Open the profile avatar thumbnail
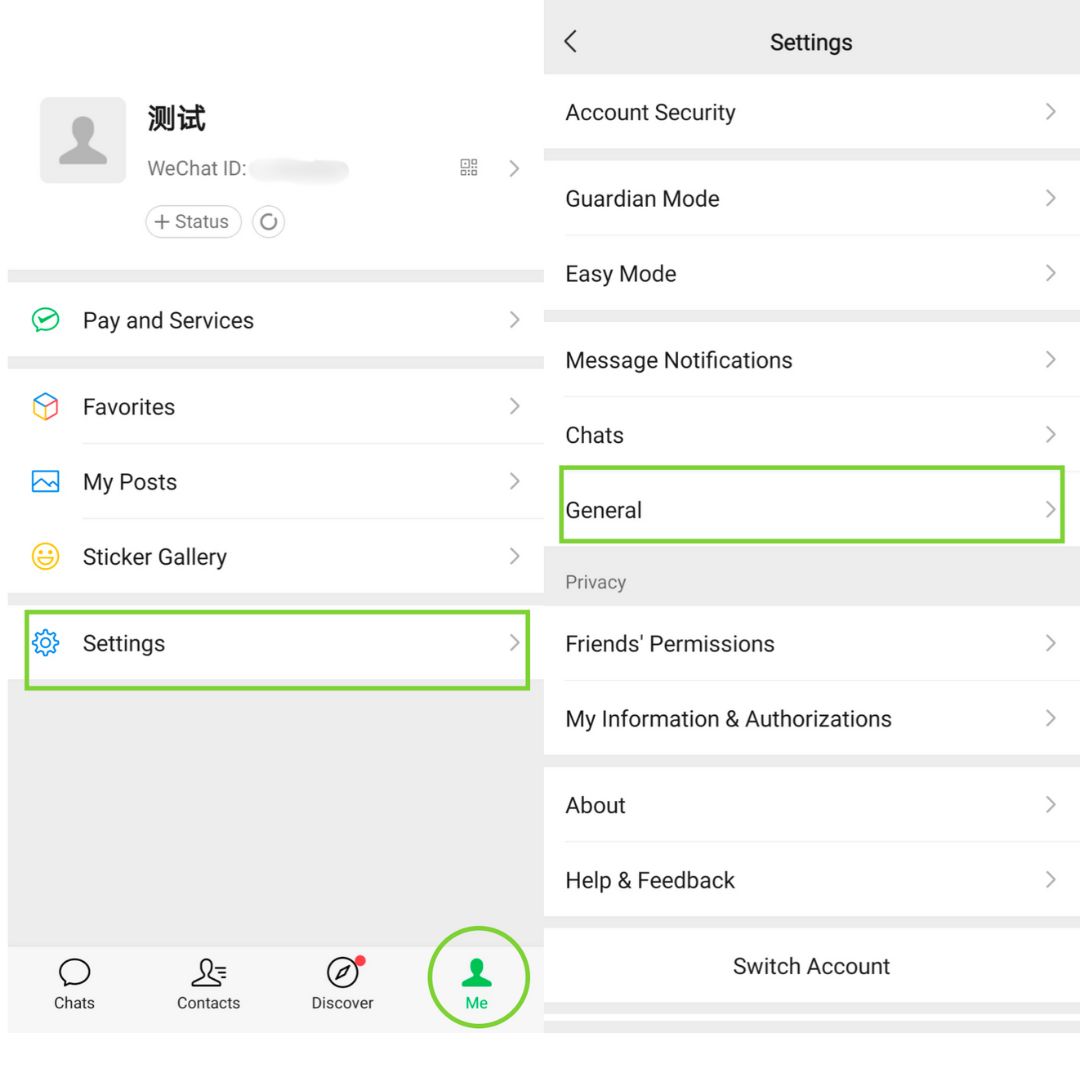 (83, 140)
